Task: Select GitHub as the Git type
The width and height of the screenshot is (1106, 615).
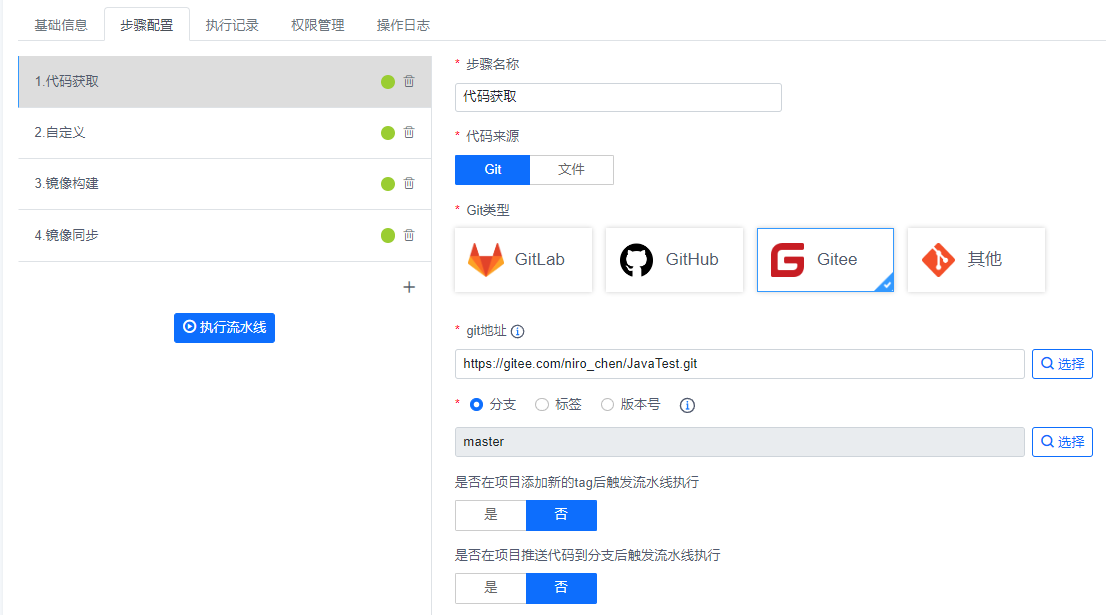Action: click(674, 260)
